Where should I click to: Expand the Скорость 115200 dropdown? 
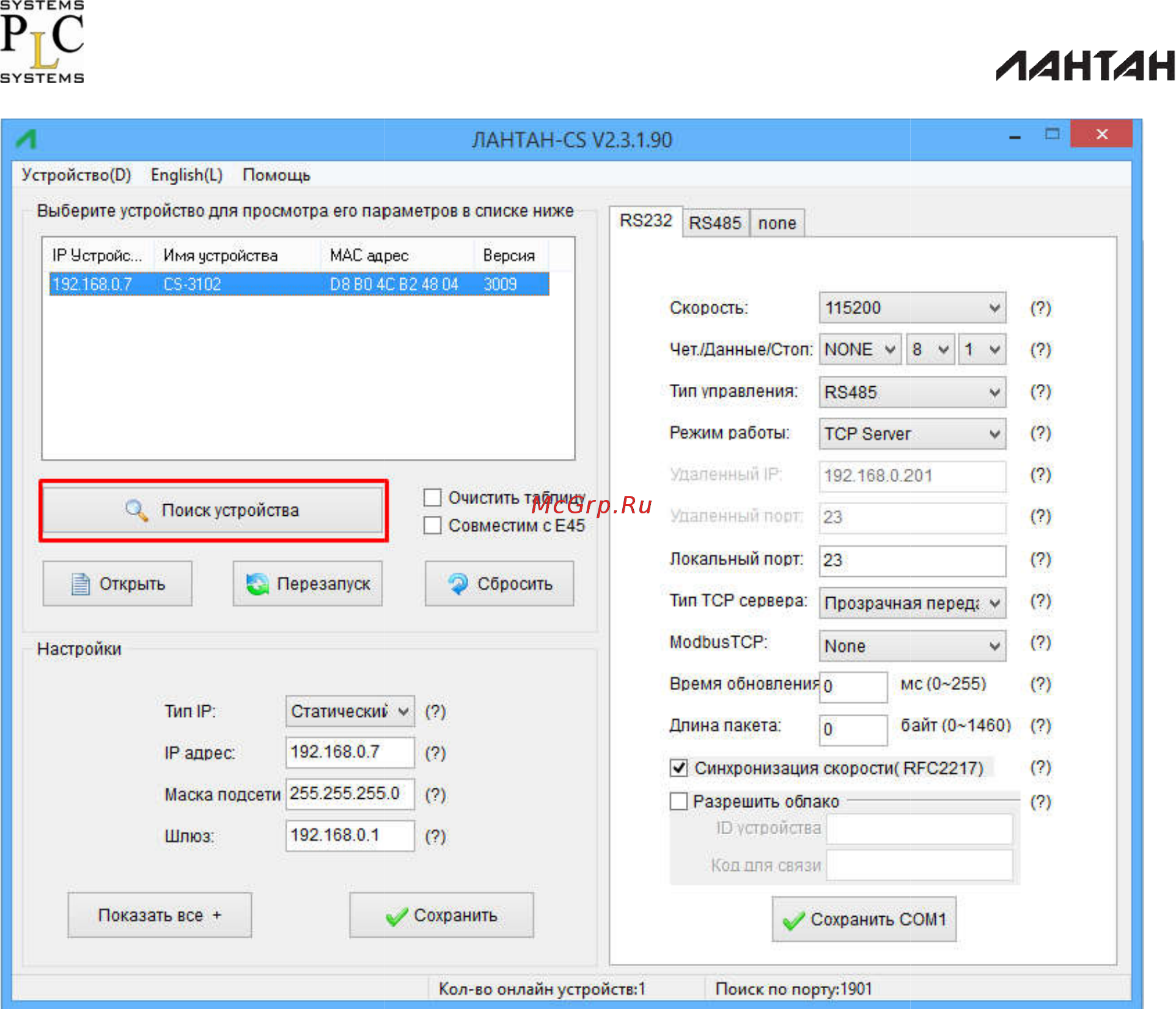tap(912, 307)
